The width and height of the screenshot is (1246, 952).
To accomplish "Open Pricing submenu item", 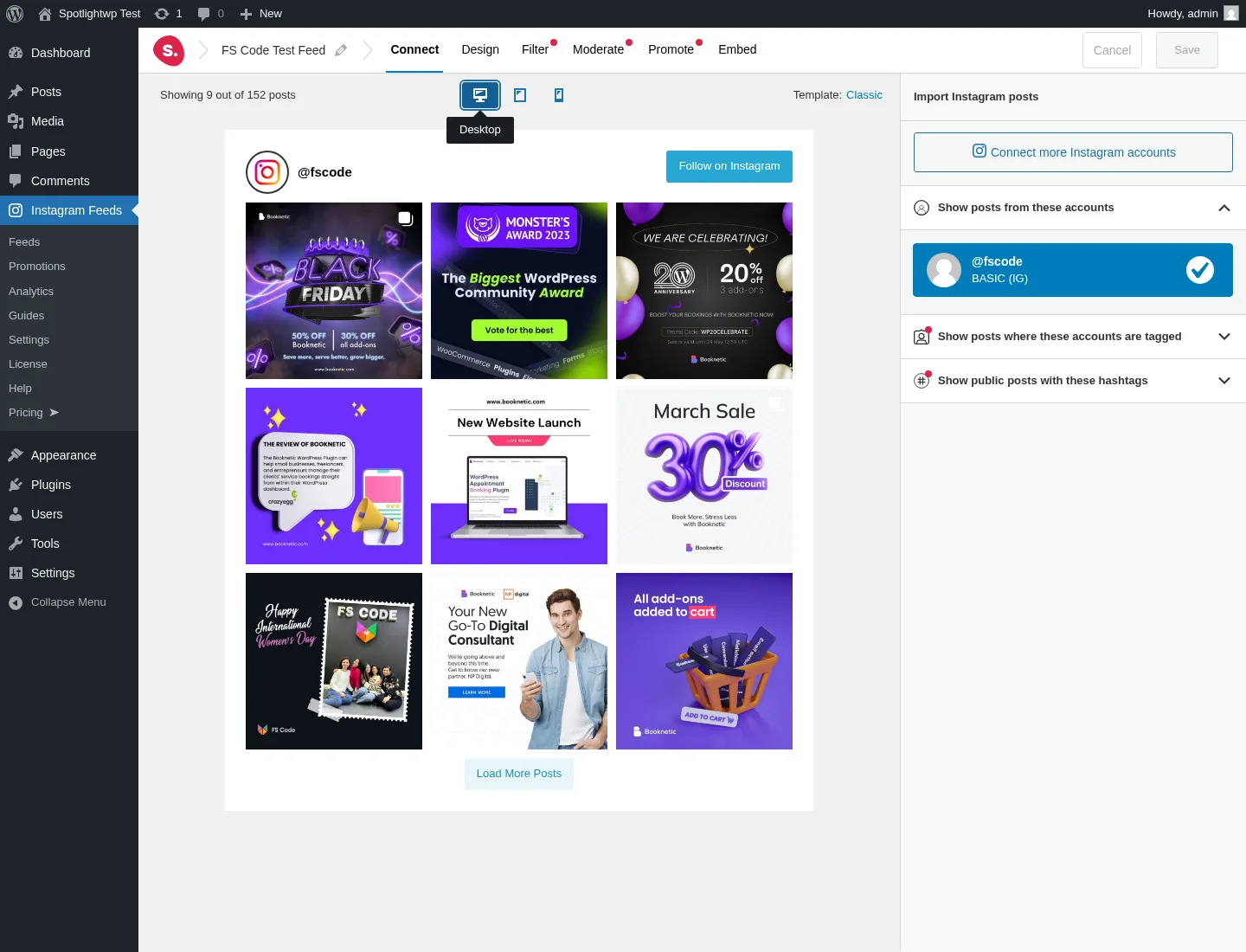I will click(x=33, y=413).
